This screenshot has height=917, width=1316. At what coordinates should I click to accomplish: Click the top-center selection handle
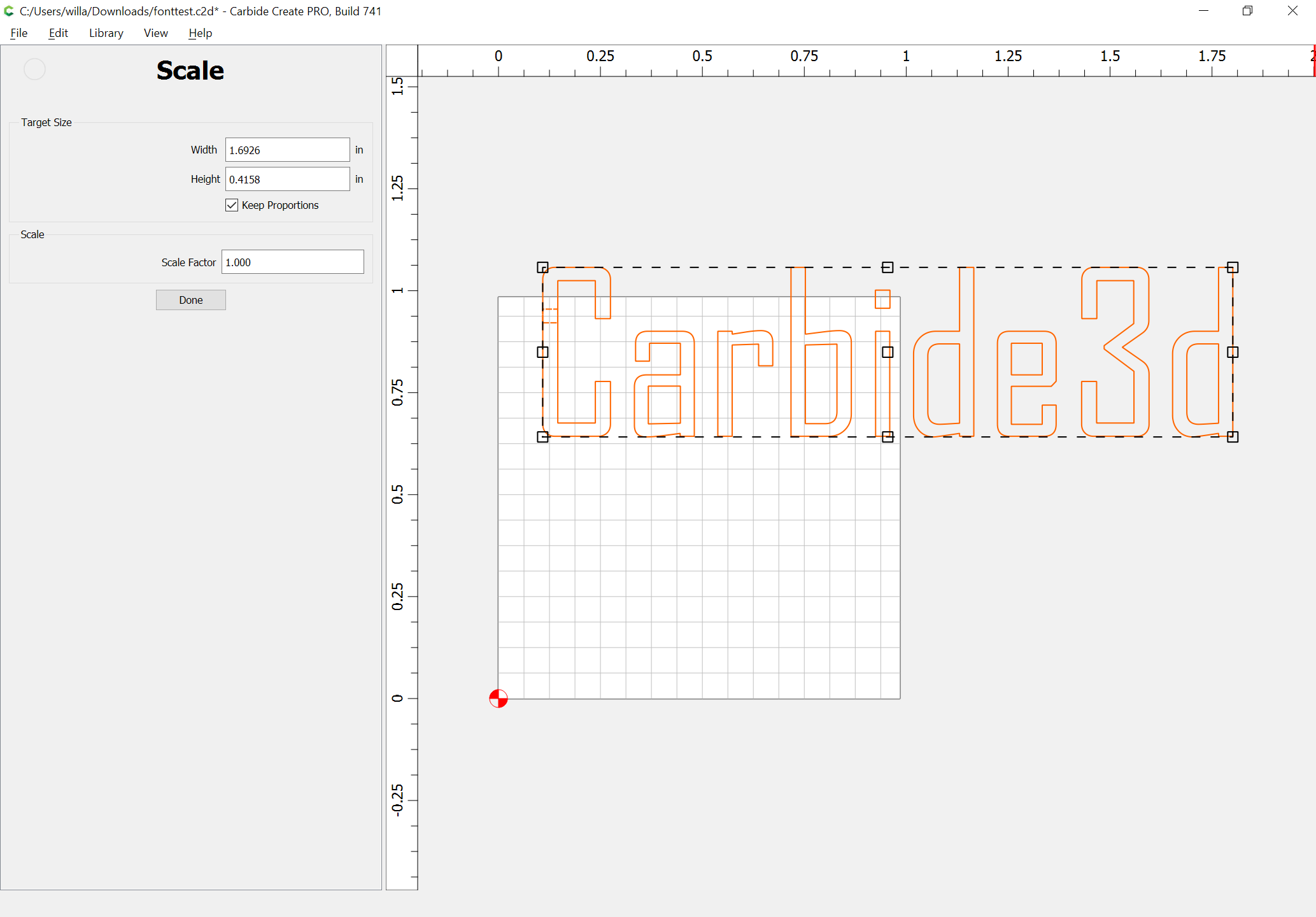pos(888,267)
